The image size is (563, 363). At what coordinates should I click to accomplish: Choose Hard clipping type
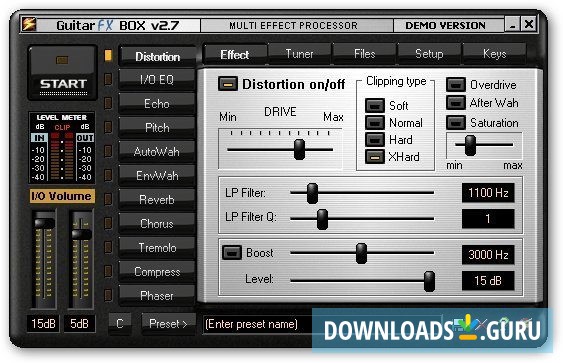point(374,140)
